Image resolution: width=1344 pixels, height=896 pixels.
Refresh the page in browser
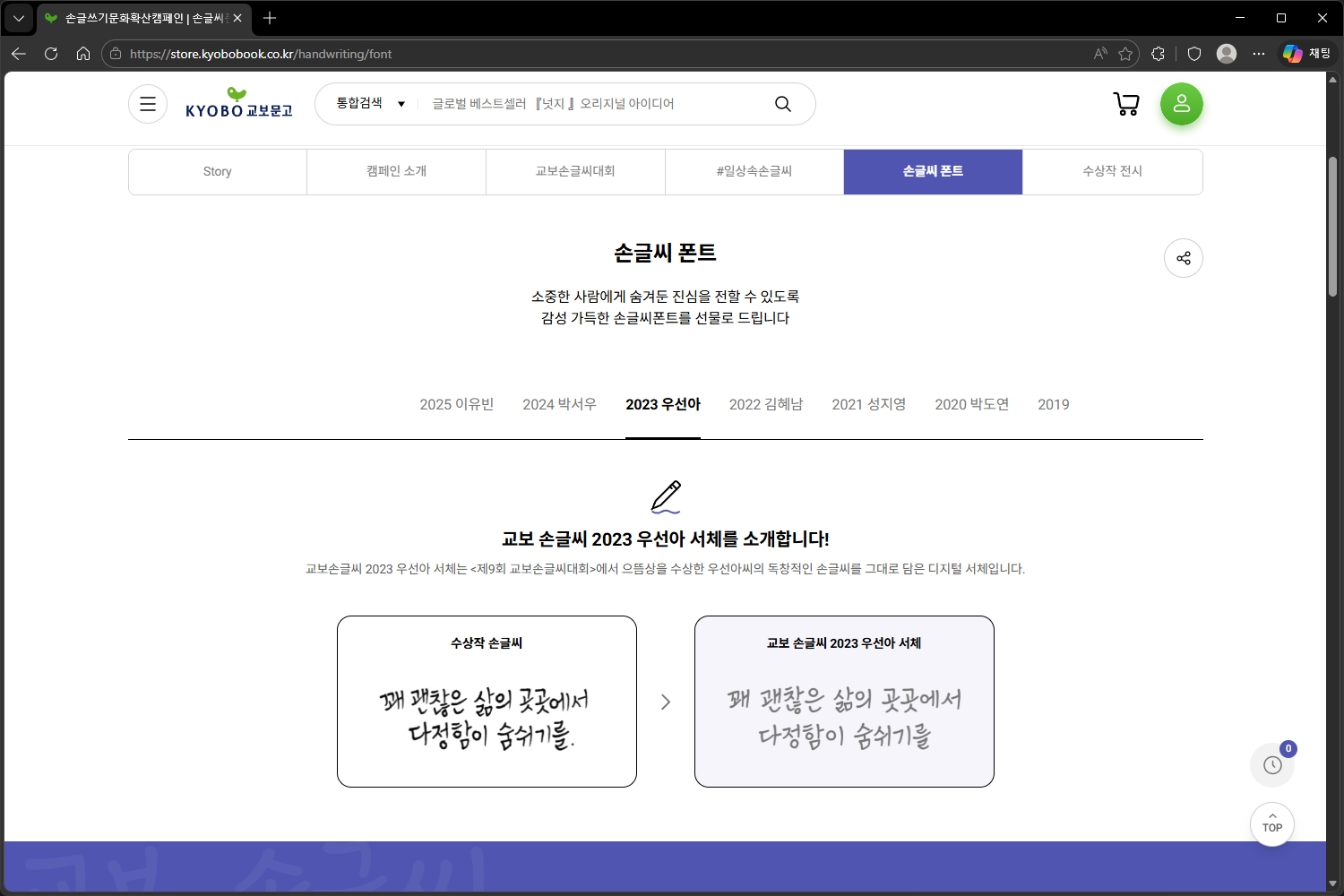51,54
